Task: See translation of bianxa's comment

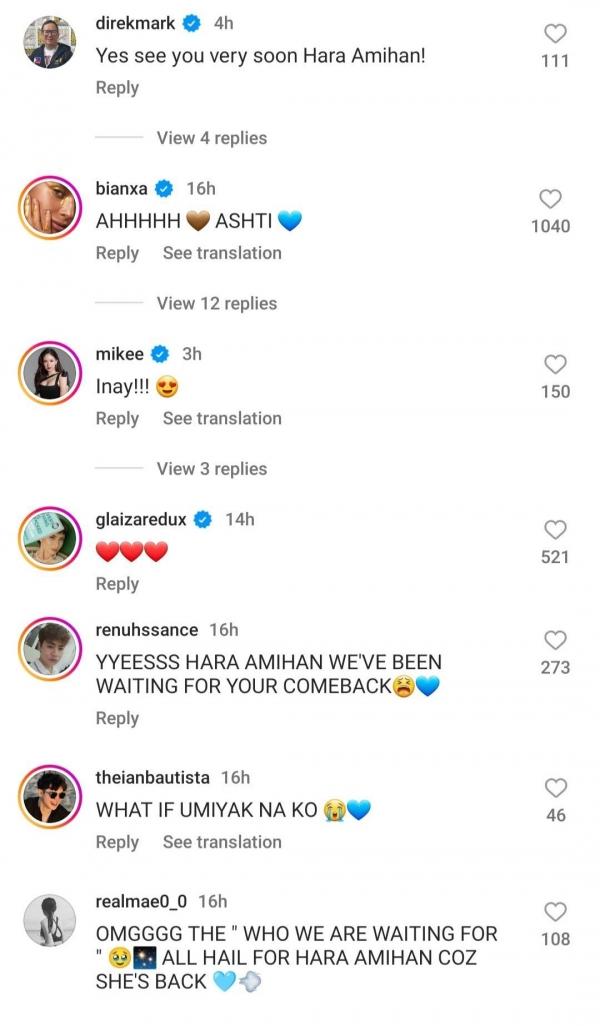Action: (222, 253)
